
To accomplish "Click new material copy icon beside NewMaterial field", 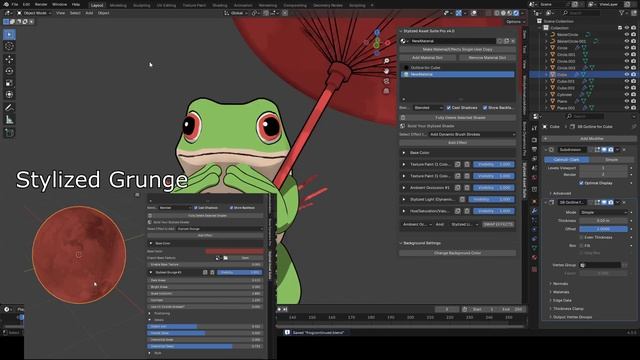I will tap(507, 41).
